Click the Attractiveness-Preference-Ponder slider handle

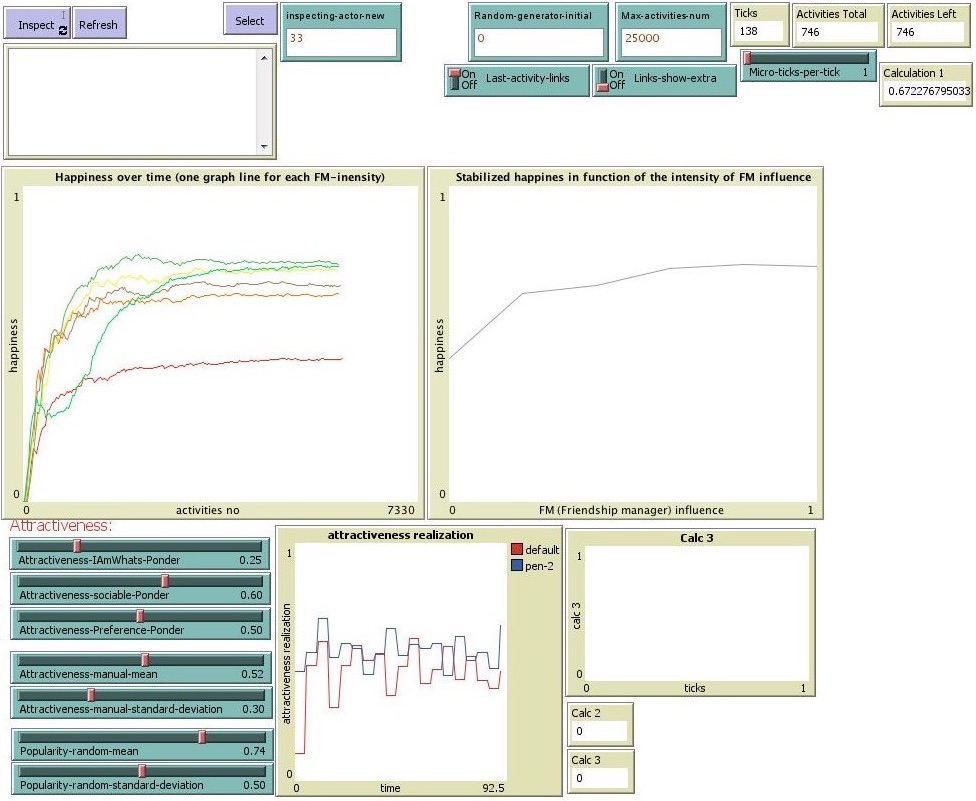coord(140,615)
